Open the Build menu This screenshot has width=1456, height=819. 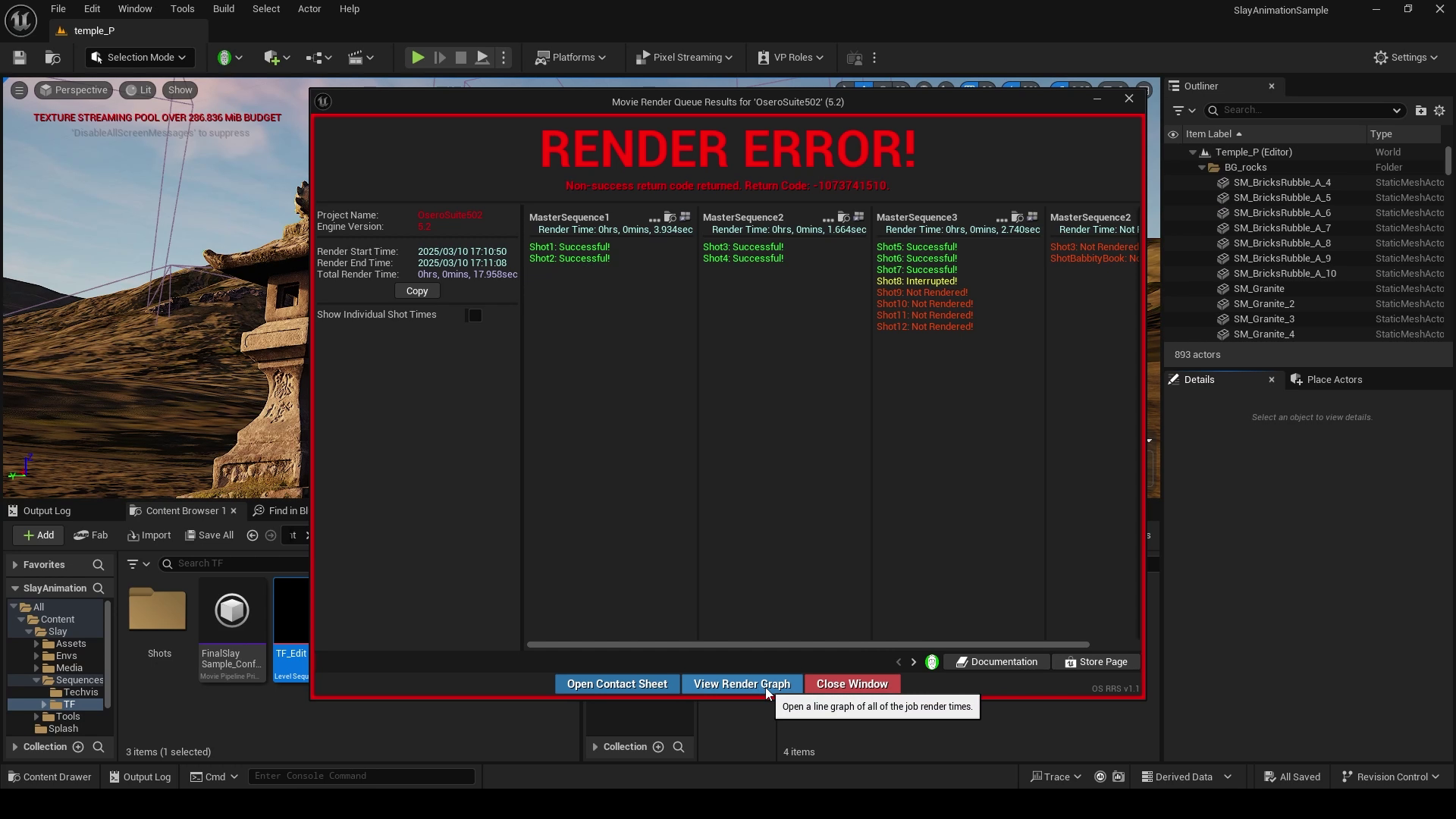[223, 9]
